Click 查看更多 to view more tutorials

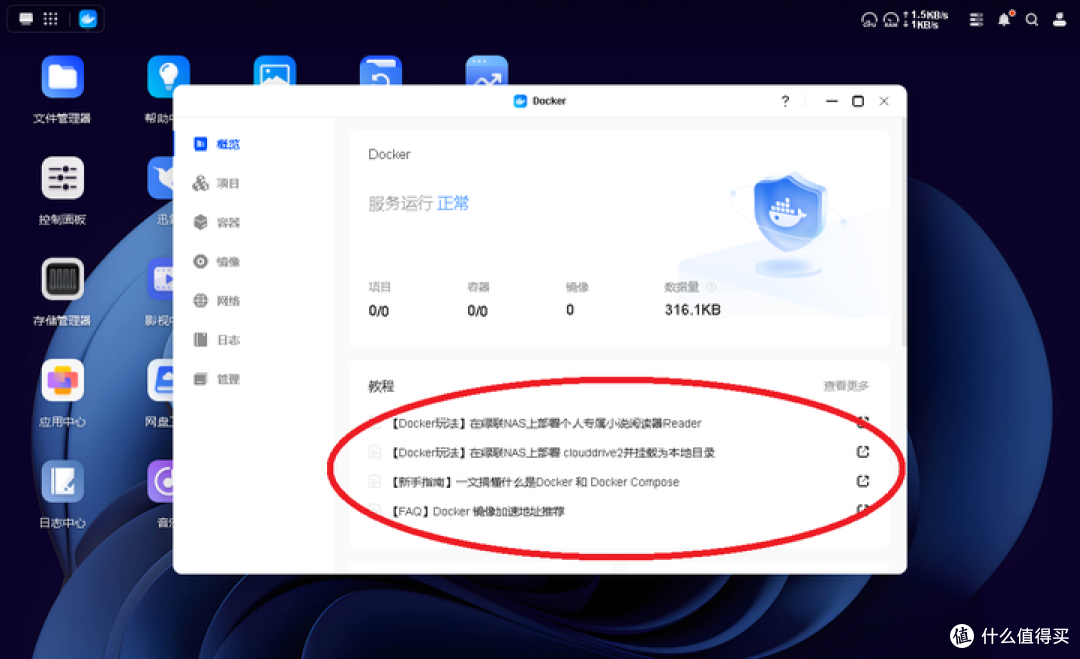pos(846,386)
